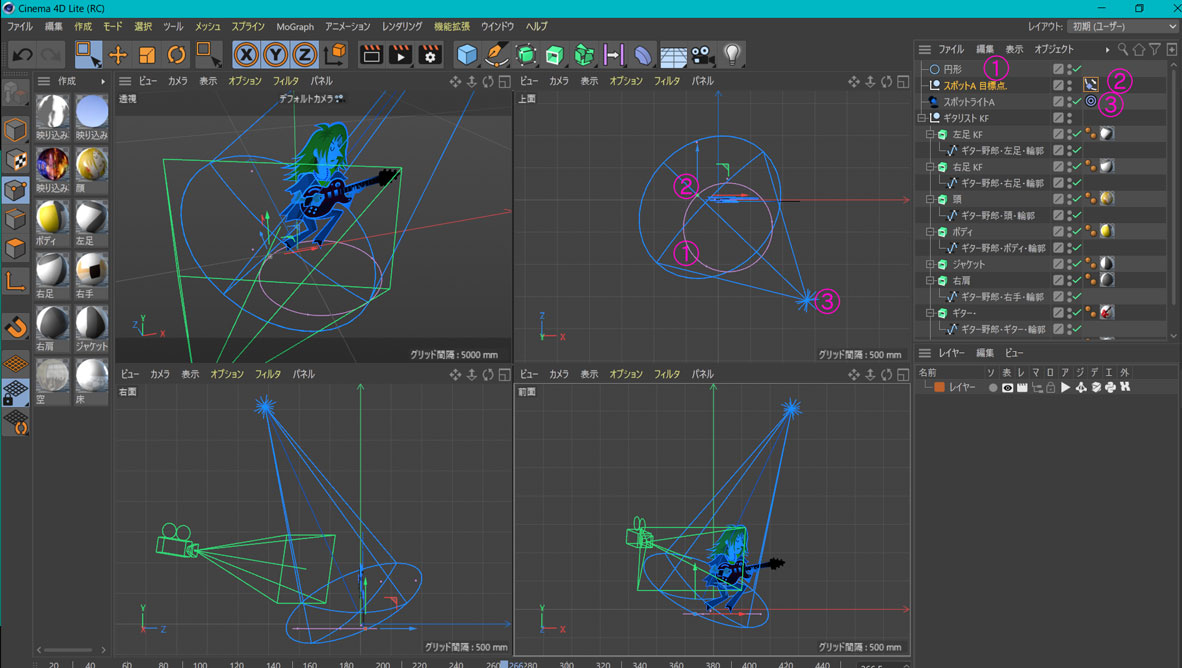This screenshot has width=1182, height=668.
Task: Add a light with the bulb icon
Action: pyautogui.click(x=732, y=55)
